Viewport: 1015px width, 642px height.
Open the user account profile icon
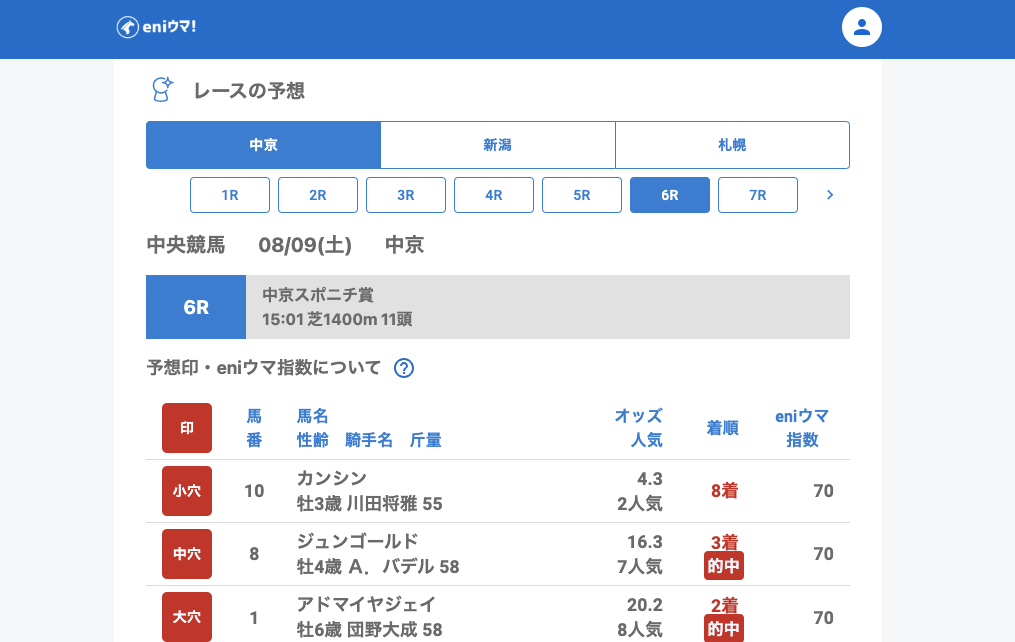coord(861,28)
